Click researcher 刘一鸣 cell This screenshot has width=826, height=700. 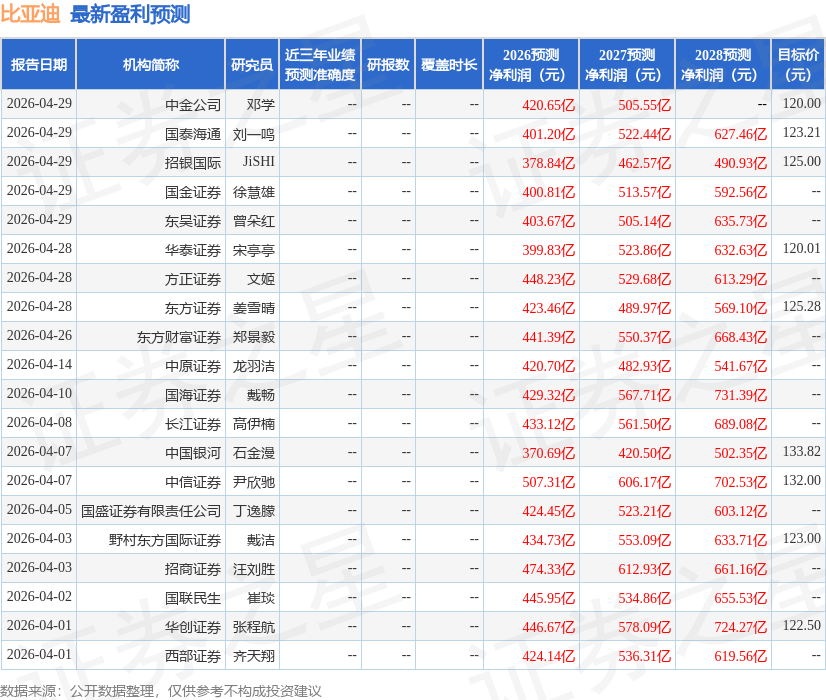[253, 134]
